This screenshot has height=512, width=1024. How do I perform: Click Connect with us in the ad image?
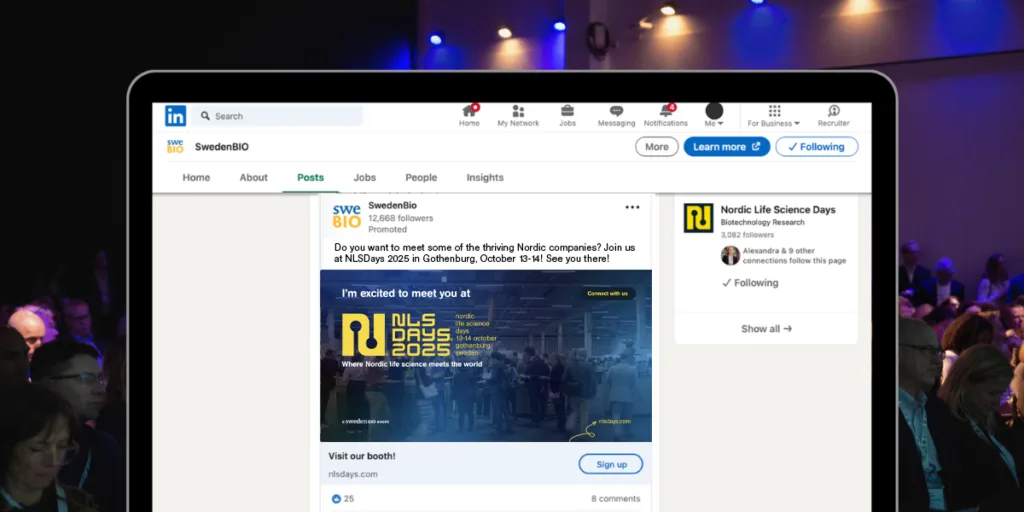coord(607,293)
